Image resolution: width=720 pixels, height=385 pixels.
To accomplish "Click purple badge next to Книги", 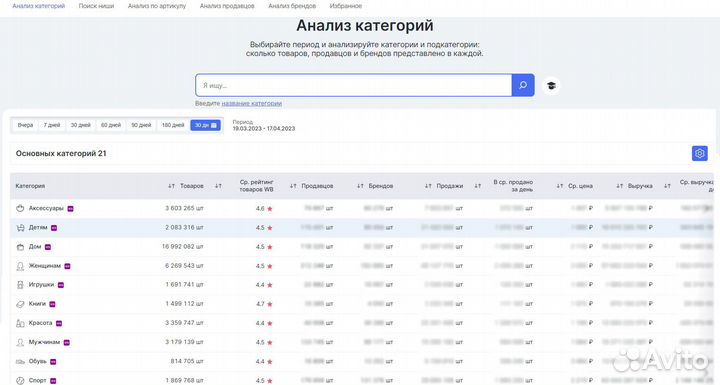I will (52, 304).
